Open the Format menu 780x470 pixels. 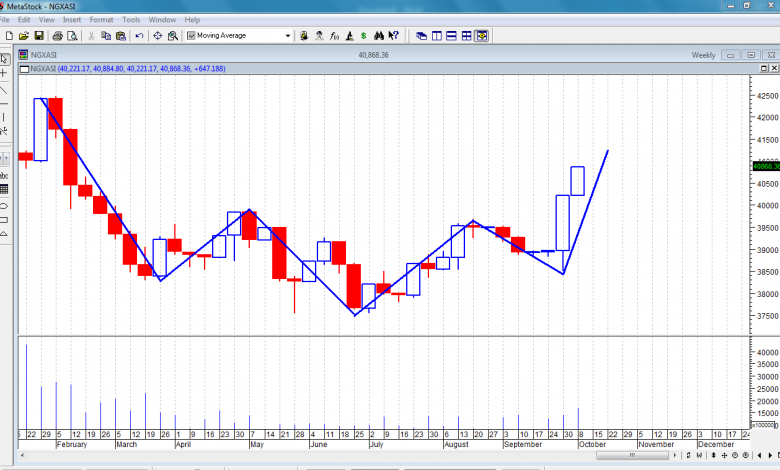pyautogui.click(x=101, y=19)
